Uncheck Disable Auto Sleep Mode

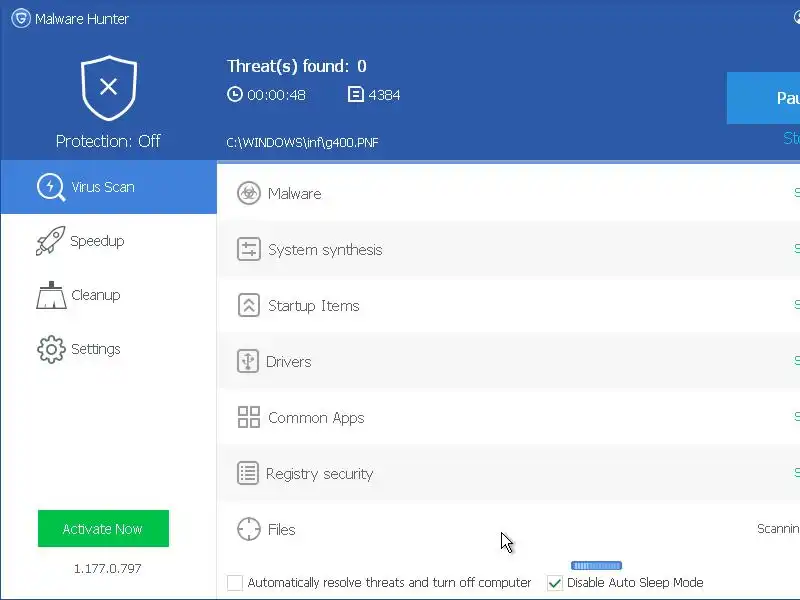click(555, 583)
